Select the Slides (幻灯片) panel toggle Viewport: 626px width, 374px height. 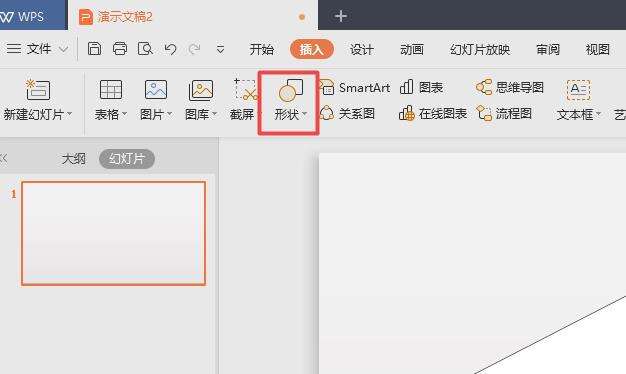(127, 159)
